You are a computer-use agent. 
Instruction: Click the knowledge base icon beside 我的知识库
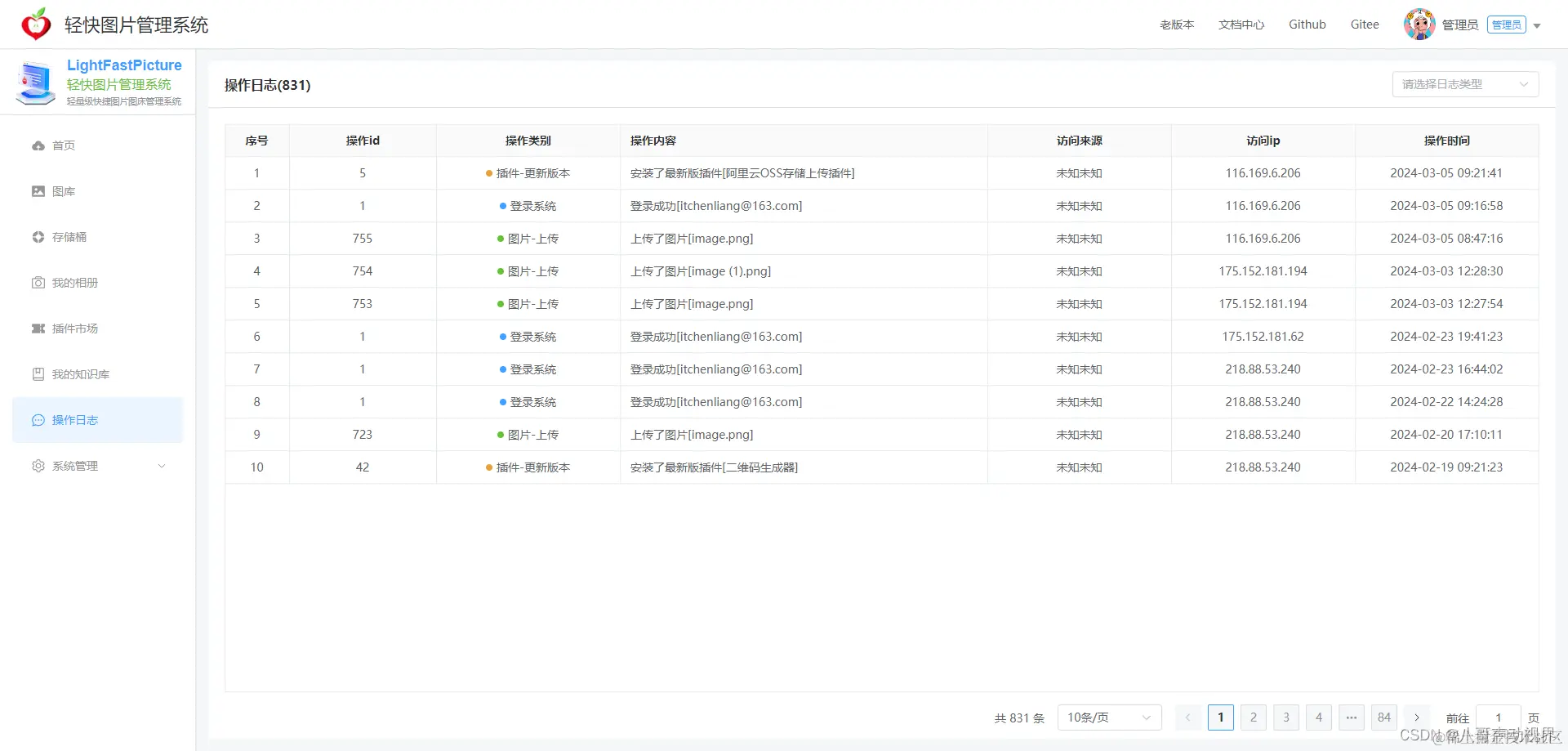tap(38, 374)
